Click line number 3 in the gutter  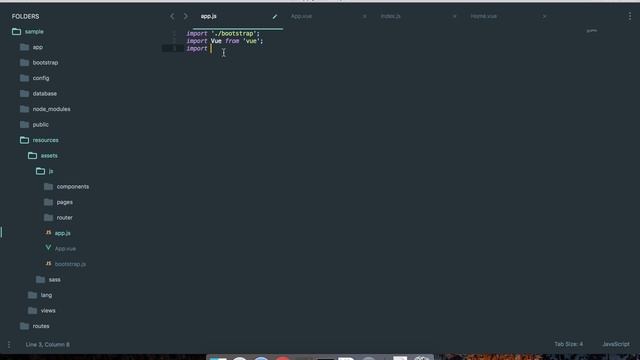coord(174,48)
